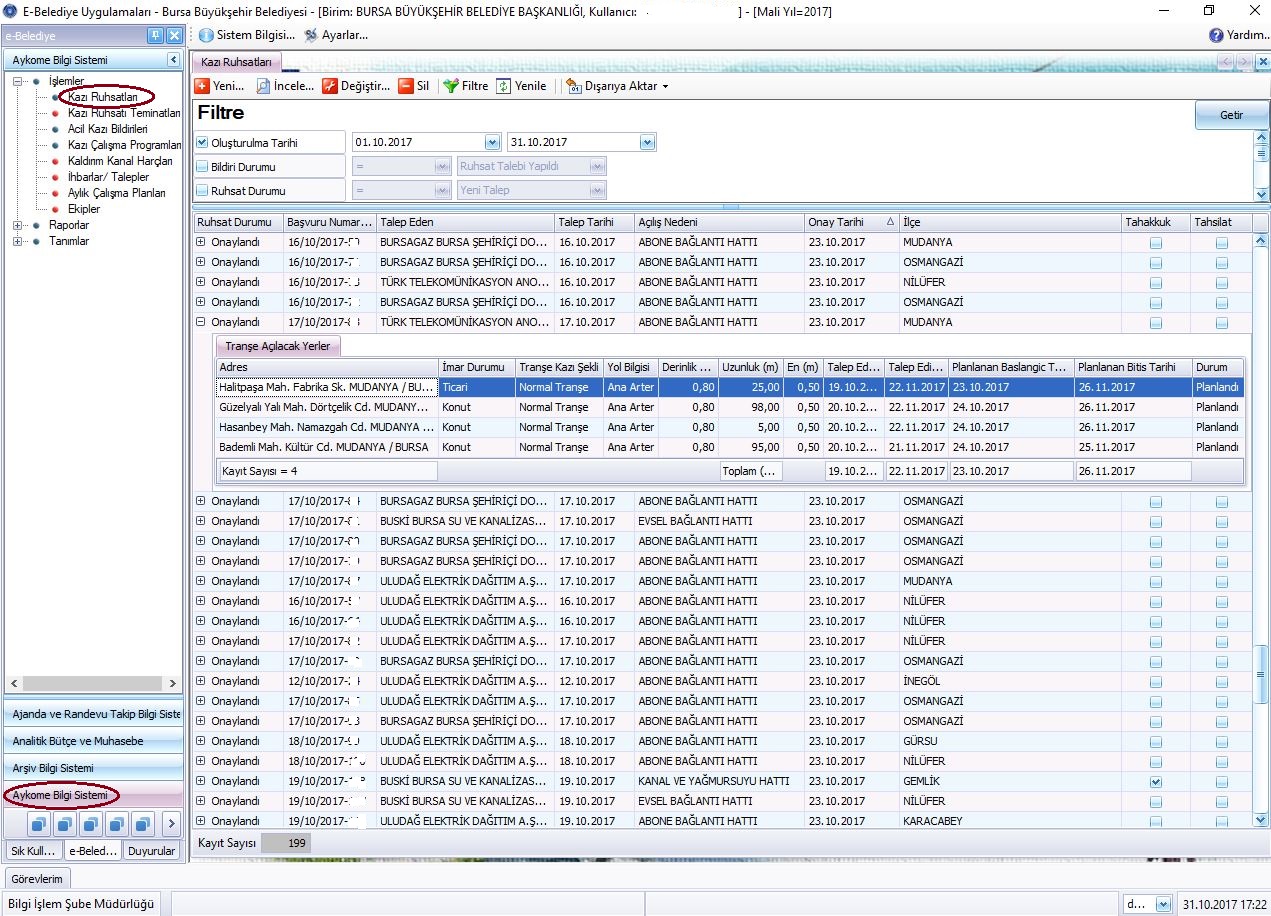
Task: Switch to the Duyurular tab
Action: pos(151,851)
